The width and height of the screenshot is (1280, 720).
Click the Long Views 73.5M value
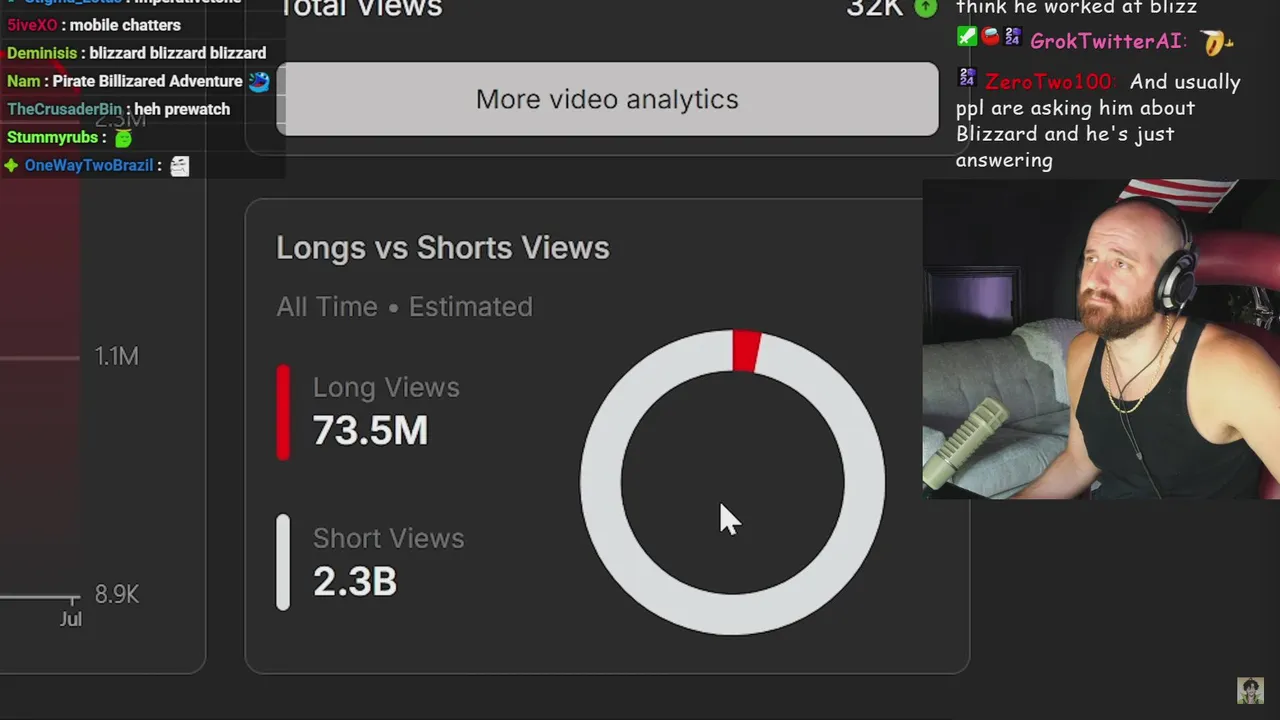[x=370, y=430]
